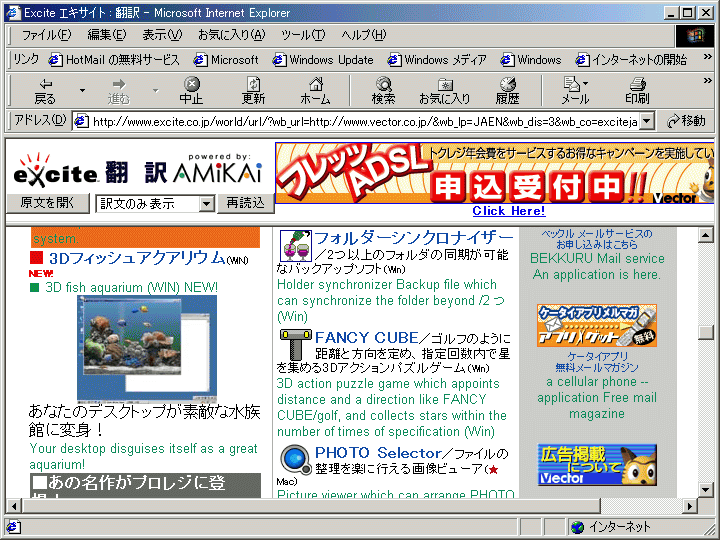Open 3Dフィッシュアクアリウム link

pyautogui.click(x=137, y=259)
